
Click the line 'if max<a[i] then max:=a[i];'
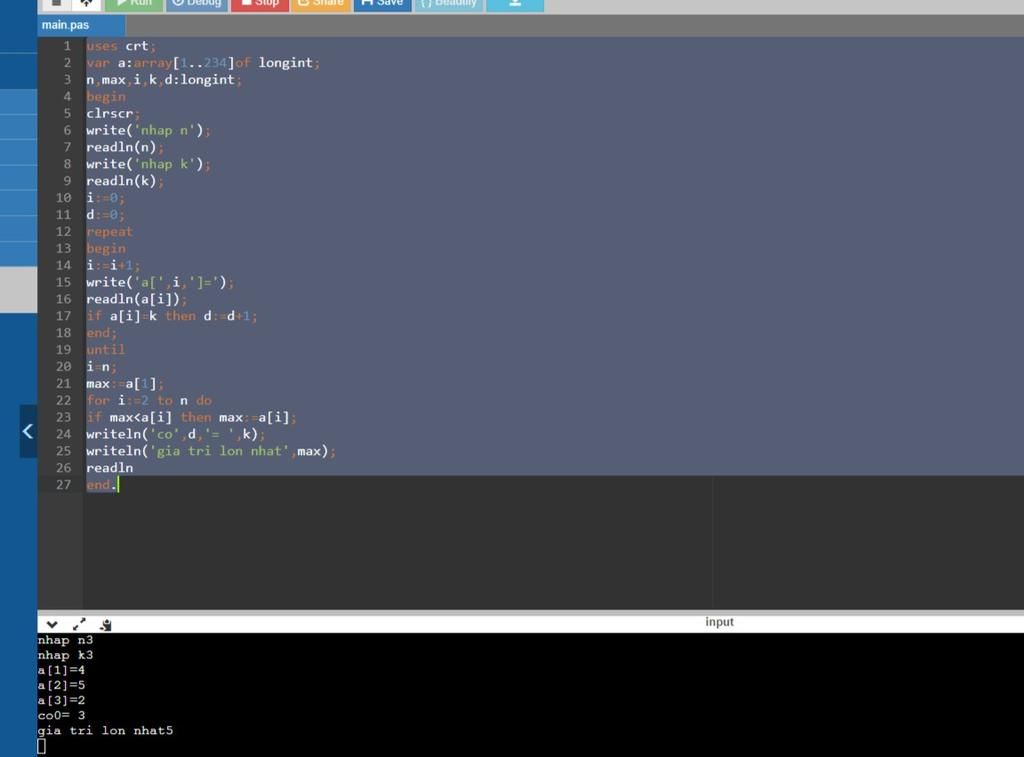click(191, 417)
